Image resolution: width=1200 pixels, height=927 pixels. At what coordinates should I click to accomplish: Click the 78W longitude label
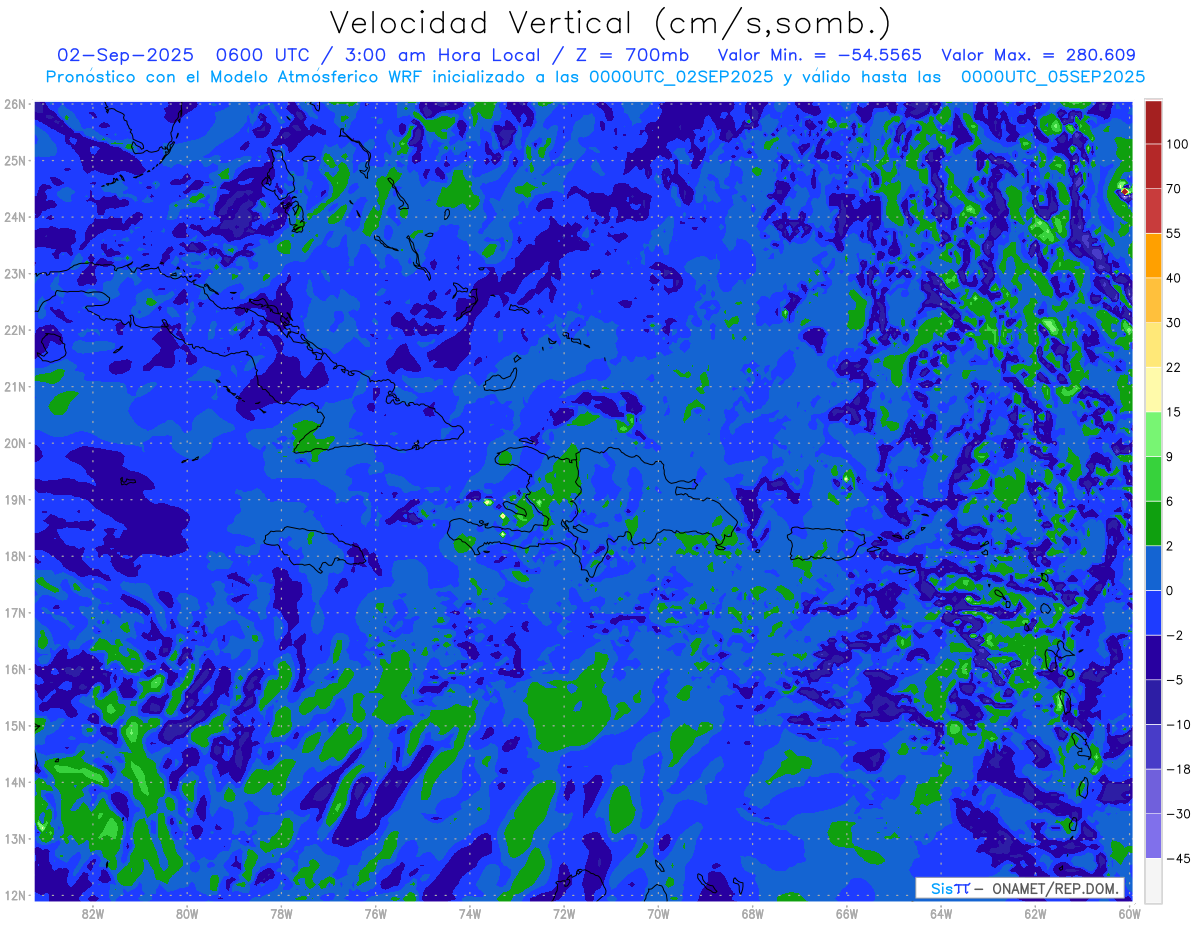[x=281, y=913]
